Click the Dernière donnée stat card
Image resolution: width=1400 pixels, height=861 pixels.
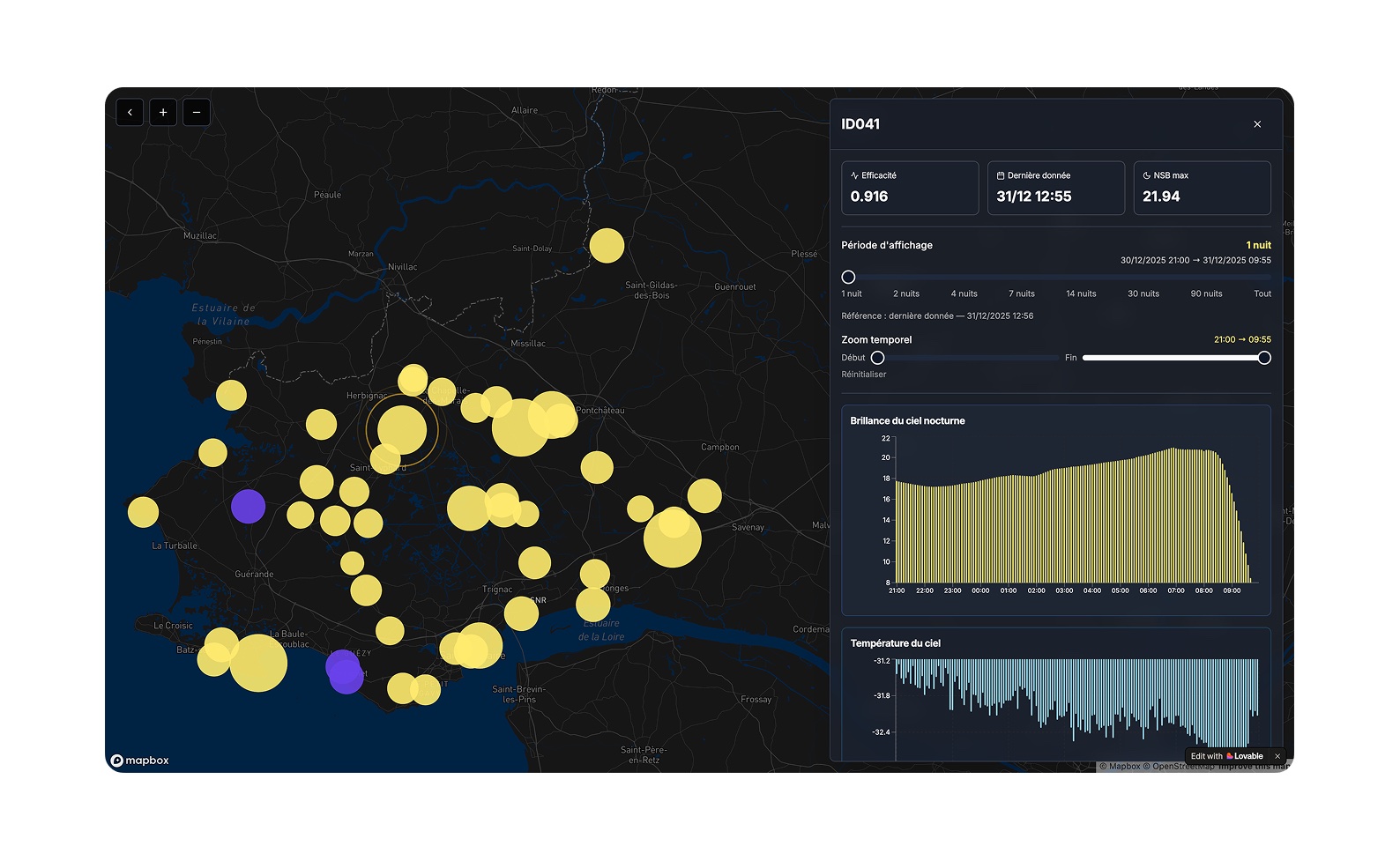click(1056, 188)
